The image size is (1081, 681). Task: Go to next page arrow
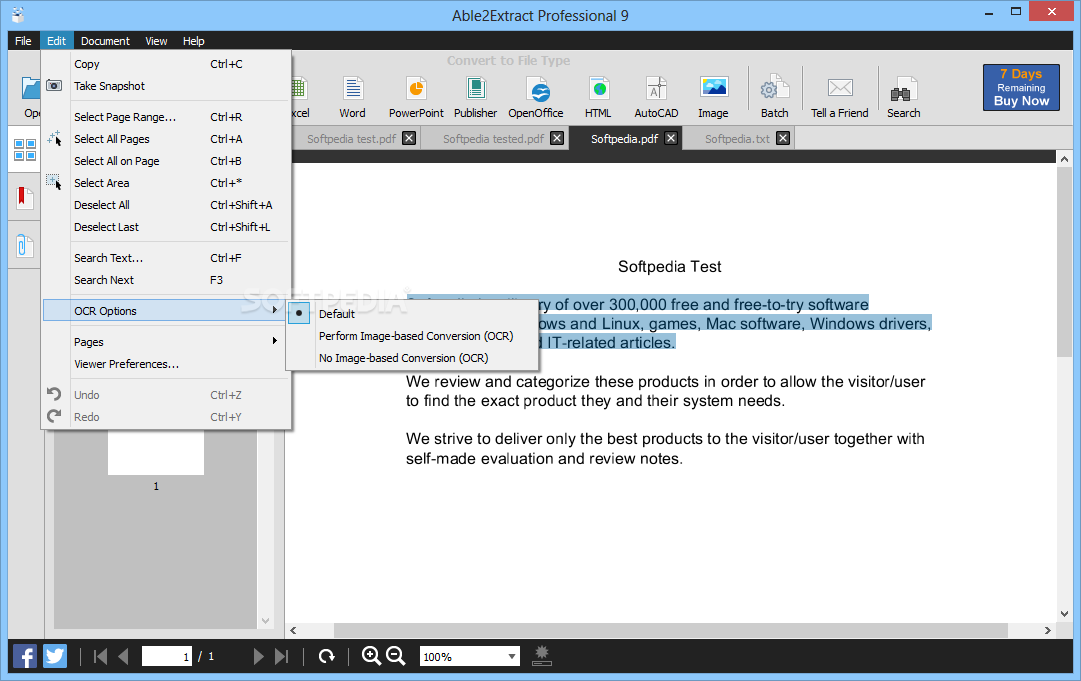[259, 656]
